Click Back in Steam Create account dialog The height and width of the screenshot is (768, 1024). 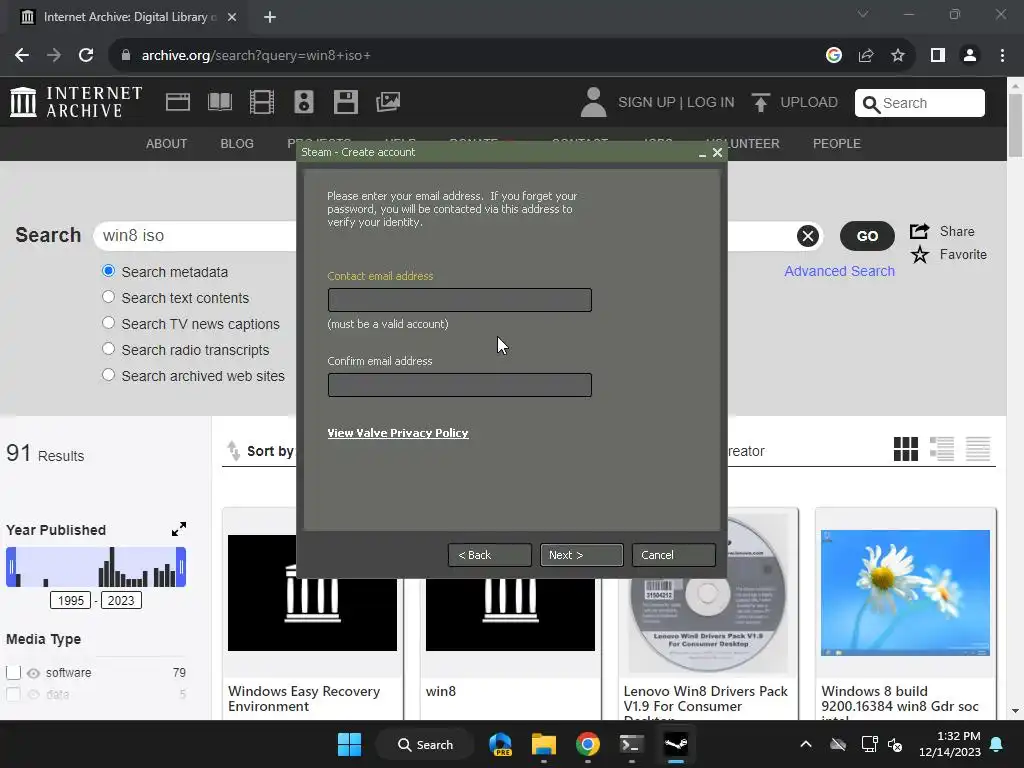click(490, 555)
